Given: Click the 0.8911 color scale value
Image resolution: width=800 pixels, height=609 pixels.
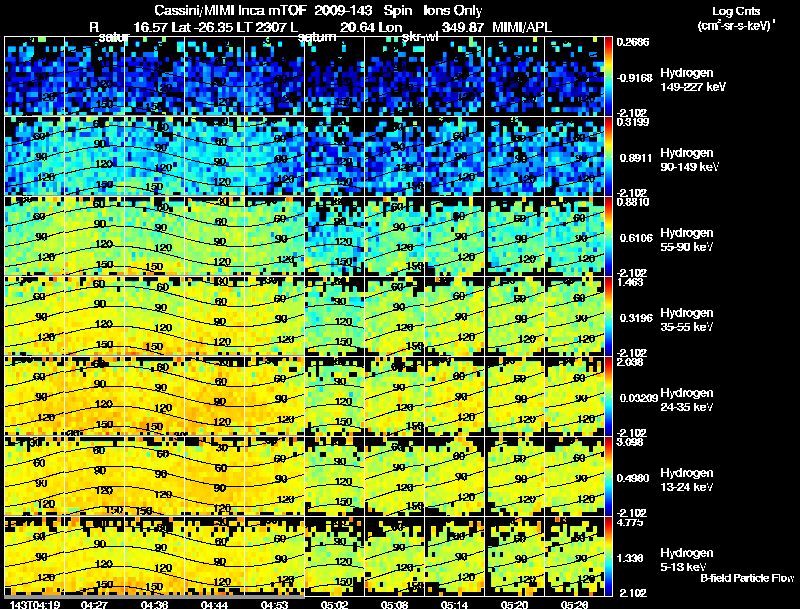Looking at the screenshot, I should pyautogui.click(x=636, y=158).
